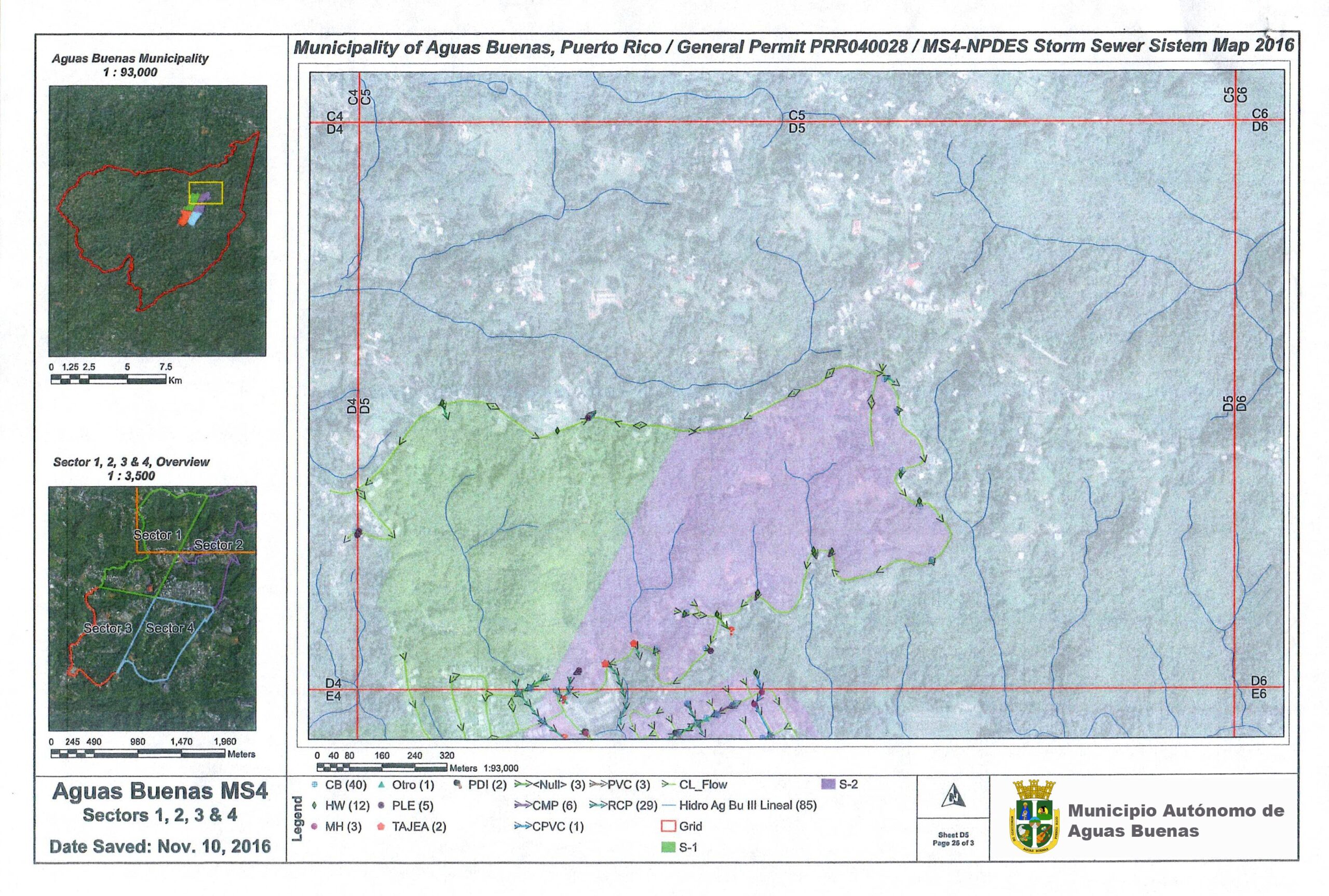Click the Aguas Buenas municipal coat of arms
This screenshot has height=896, width=1329.
(1034, 823)
